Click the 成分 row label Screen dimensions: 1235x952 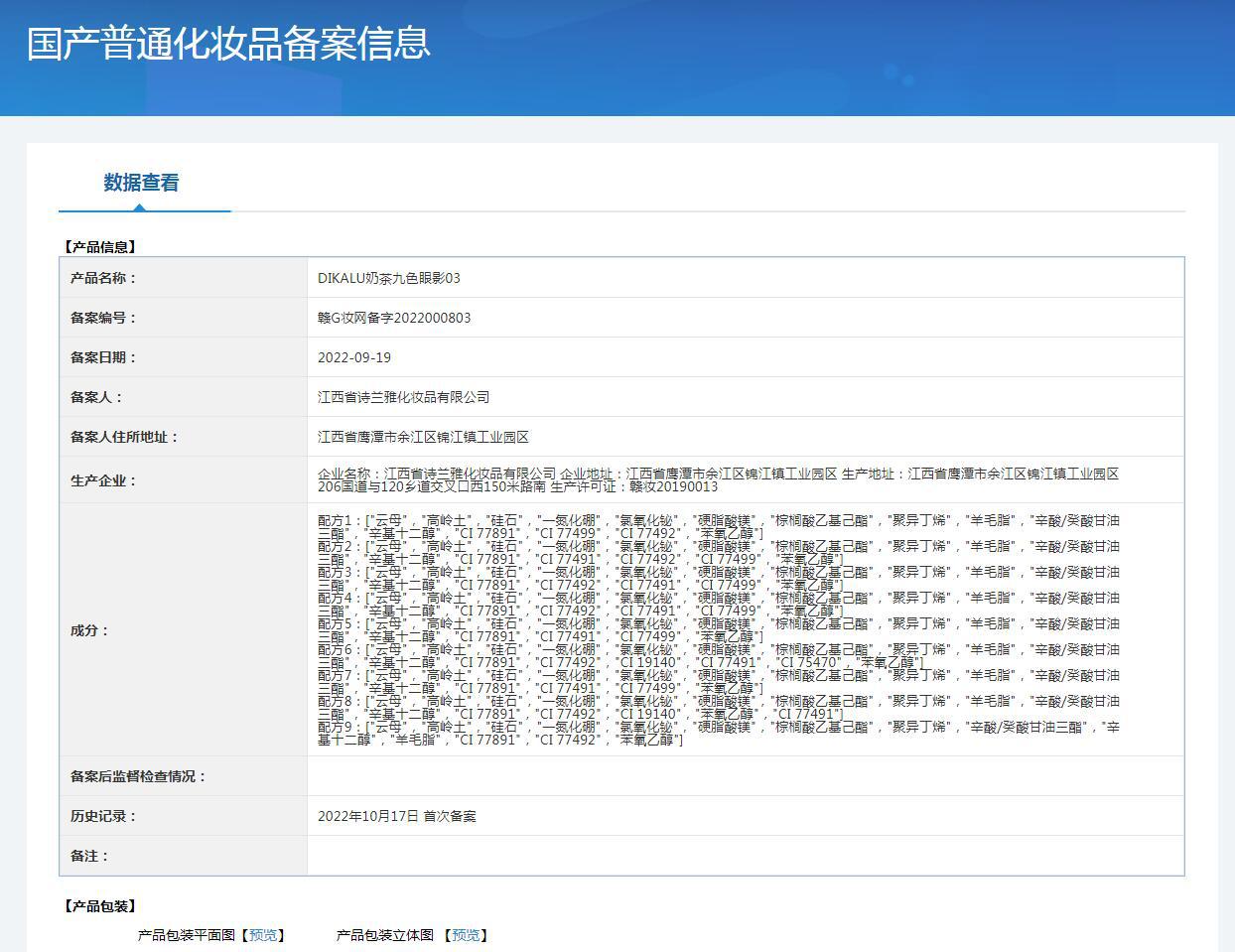(x=89, y=630)
